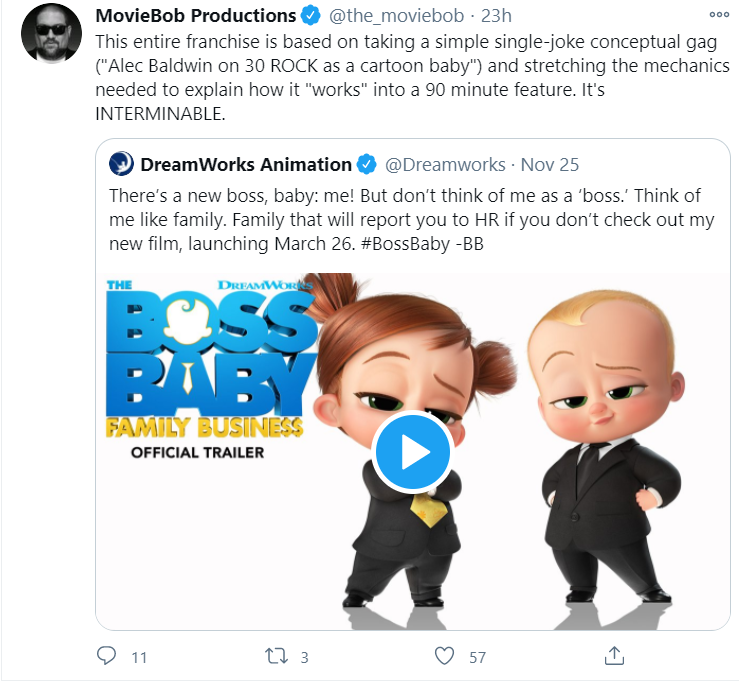The height and width of the screenshot is (681, 739).
Task: Like the tweet with heart icon
Action: (444, 656)
